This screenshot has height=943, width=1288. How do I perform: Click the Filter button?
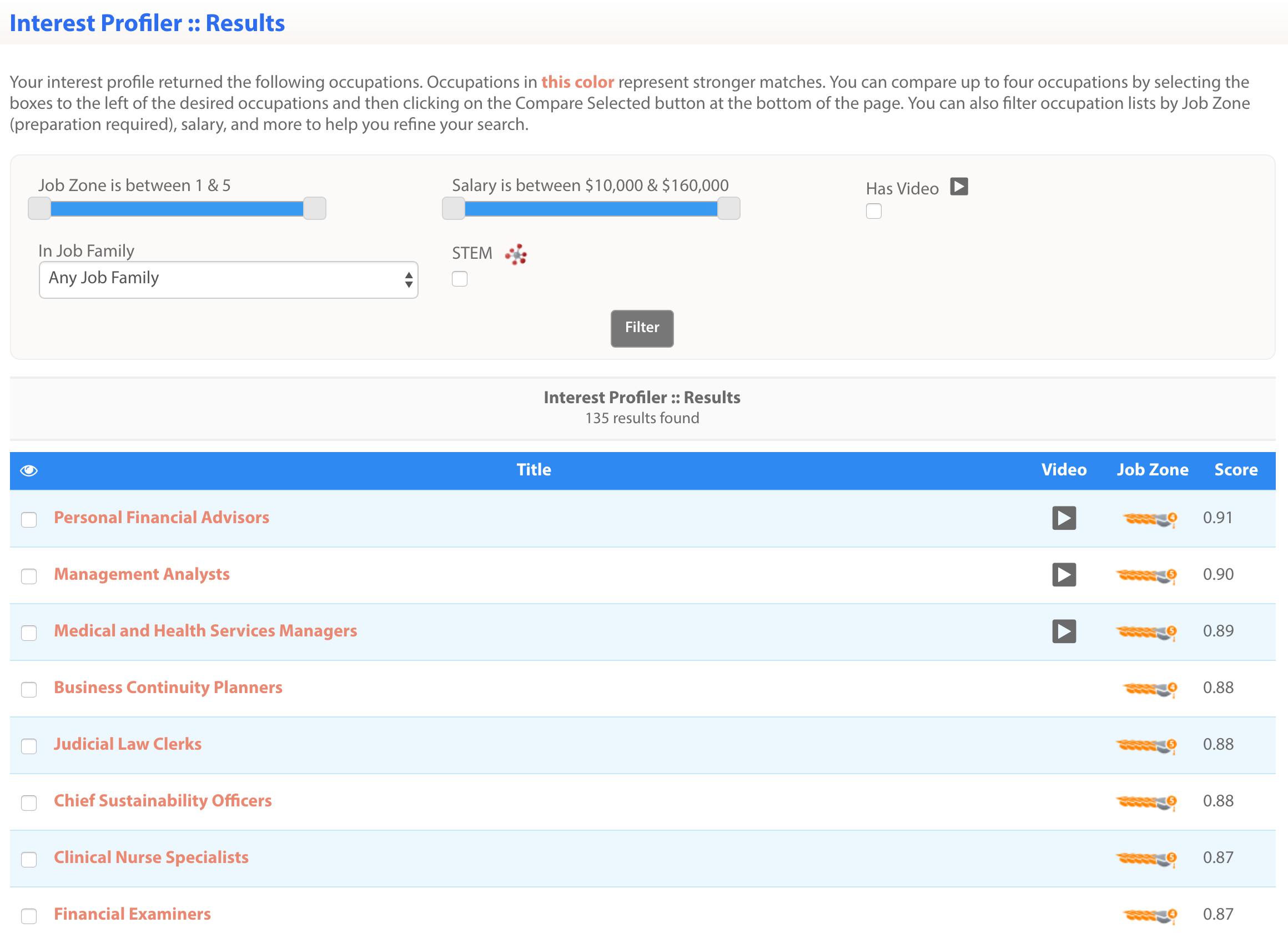point(641,327)
